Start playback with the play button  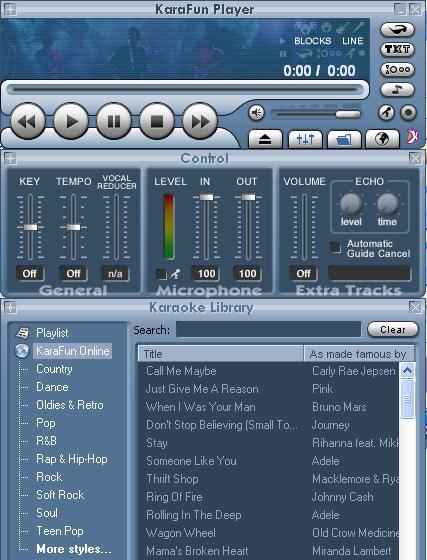pos(71,121)
